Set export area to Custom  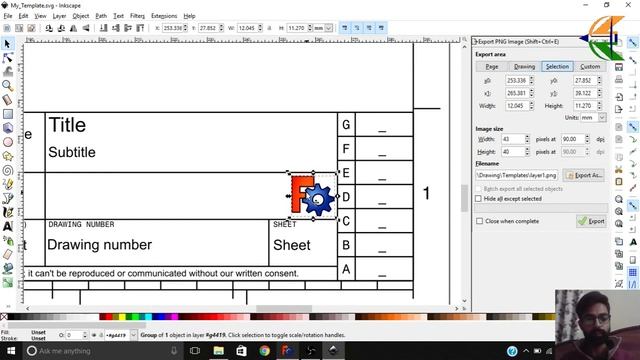pos(590,67)
